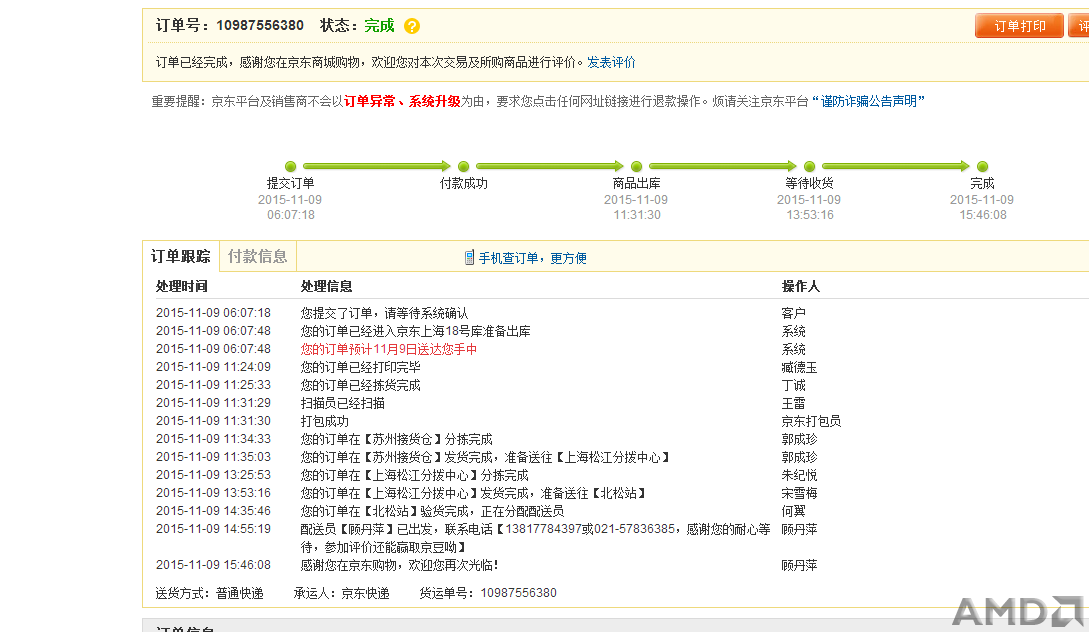Open the 谨防诈骗公告声明 link
This screenshot has height=632, width=1089.
pos(868,101)
